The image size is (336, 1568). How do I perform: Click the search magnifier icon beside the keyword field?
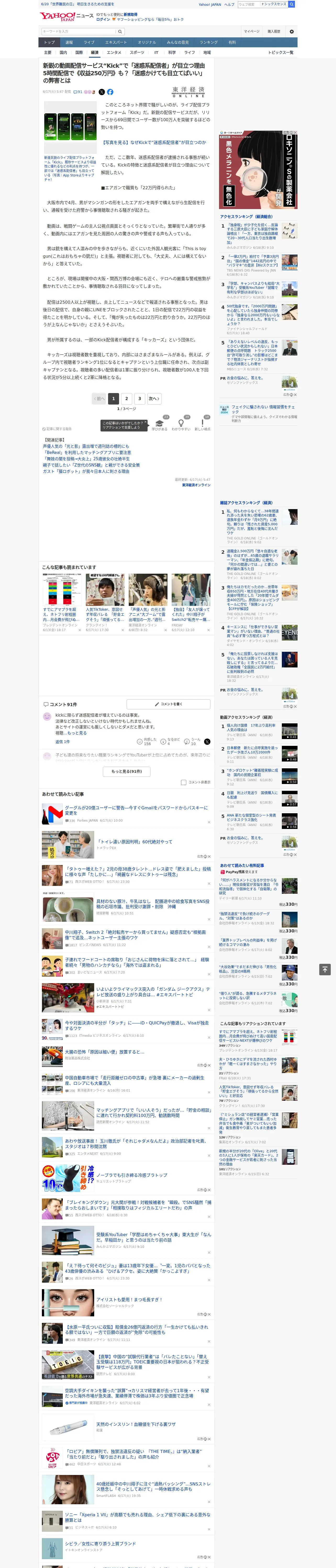(120, 31)
